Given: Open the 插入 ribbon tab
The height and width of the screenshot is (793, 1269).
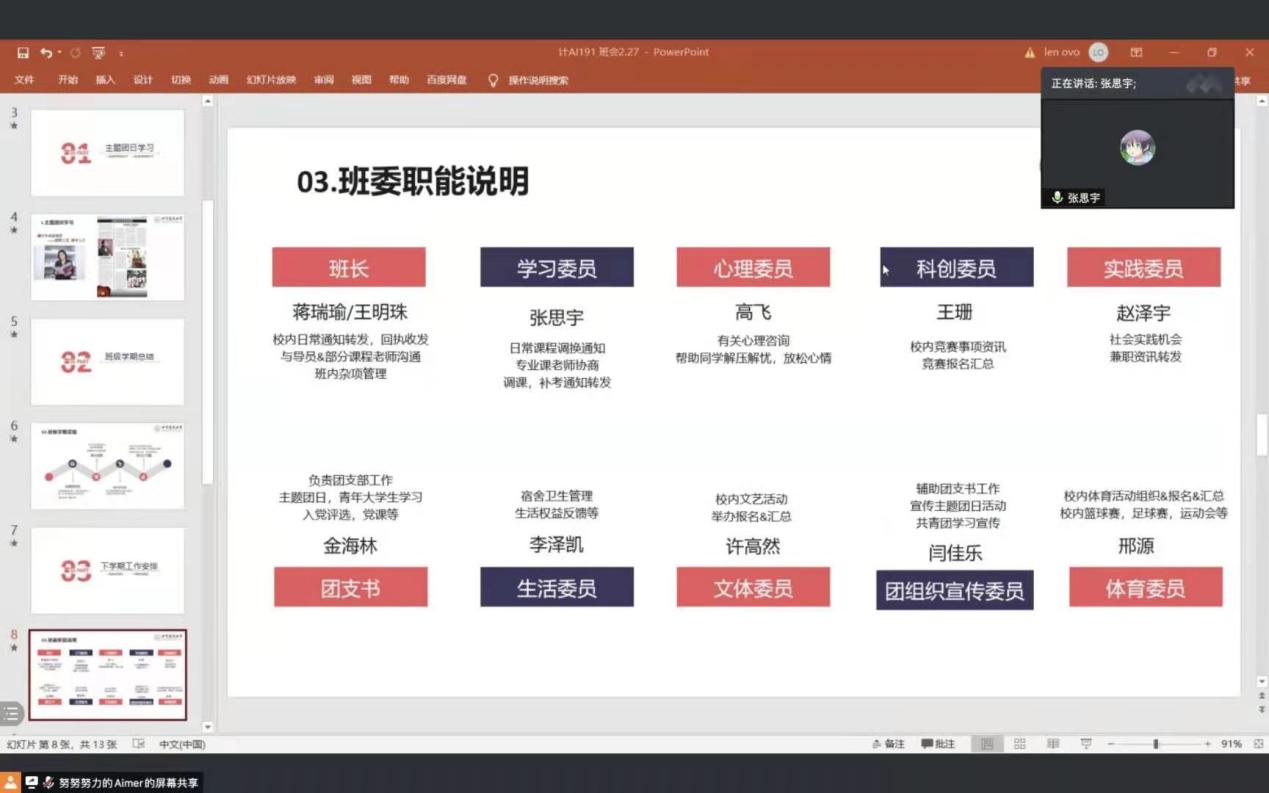Looking at the screenshot, I should pyautogui.click(x=105, y=80).
